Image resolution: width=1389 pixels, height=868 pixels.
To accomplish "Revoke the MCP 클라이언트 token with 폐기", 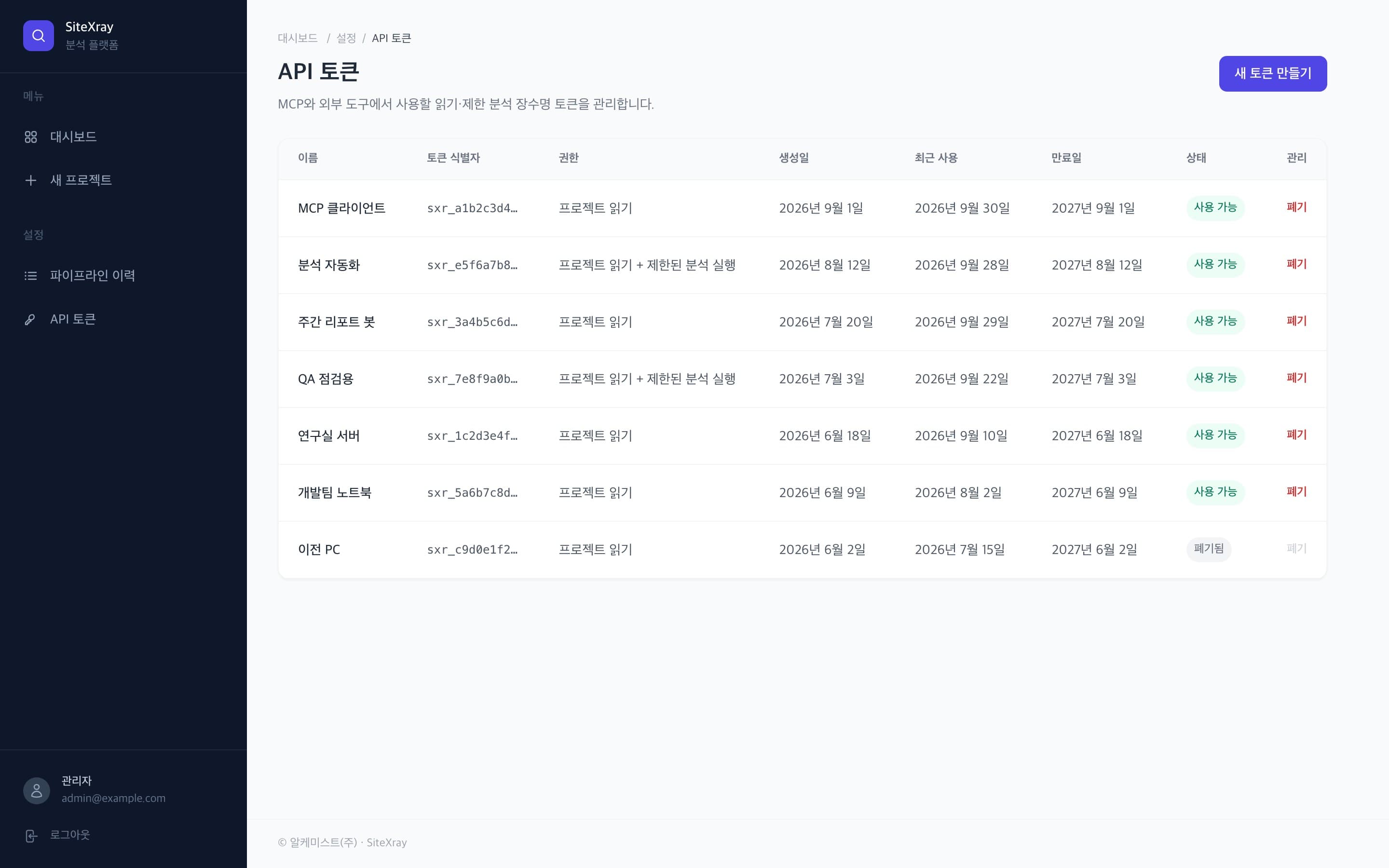I will (1296, 207).
